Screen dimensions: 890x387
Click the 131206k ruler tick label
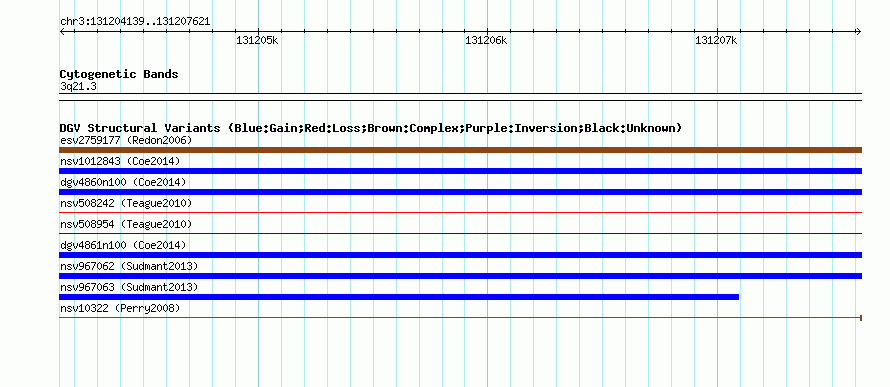pos(486,40)
